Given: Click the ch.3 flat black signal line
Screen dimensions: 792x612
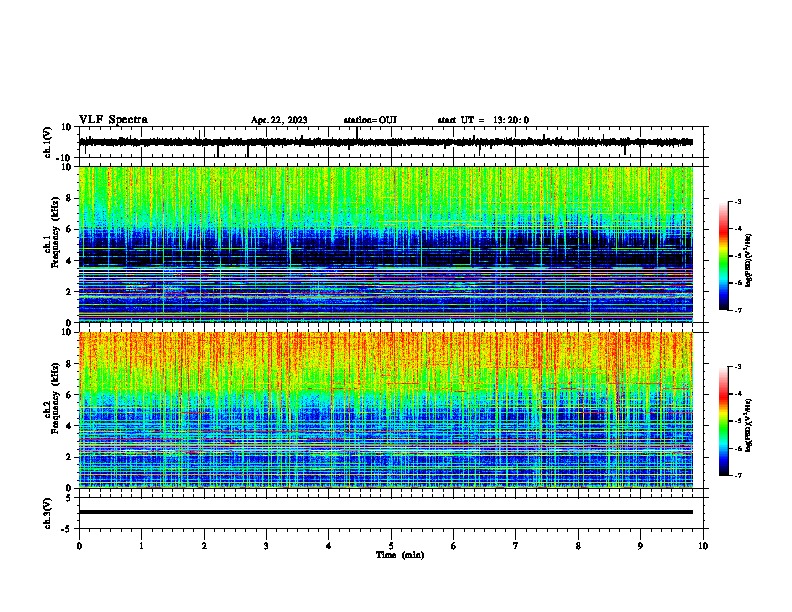Looking at the screenshot, I should pos(386,512).
